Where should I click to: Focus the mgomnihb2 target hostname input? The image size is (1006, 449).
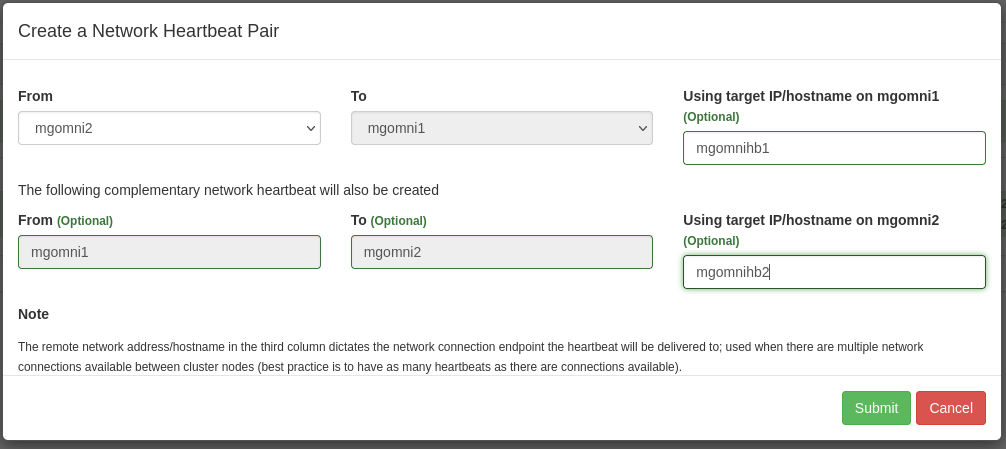[834, 272]
